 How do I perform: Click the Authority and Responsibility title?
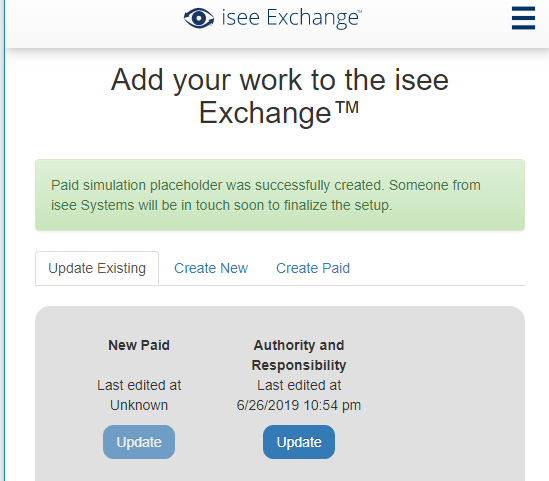tap(299, 355)
